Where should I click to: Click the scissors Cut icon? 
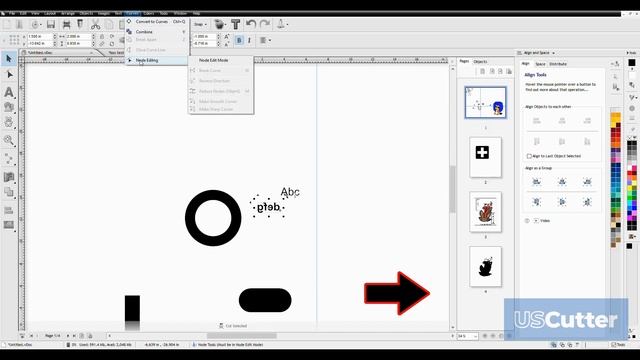coord(96,24)
